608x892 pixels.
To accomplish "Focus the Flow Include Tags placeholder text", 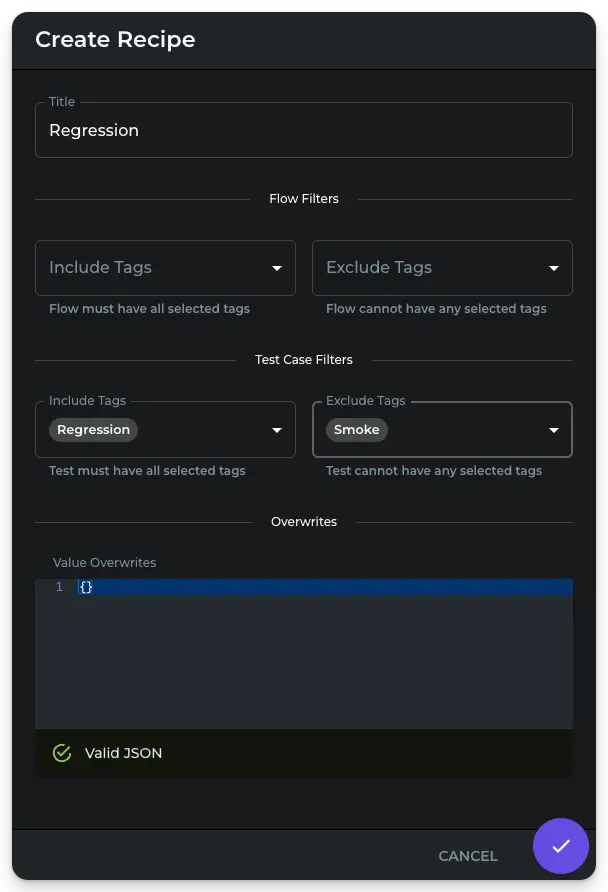I will [x=100, y=268].
